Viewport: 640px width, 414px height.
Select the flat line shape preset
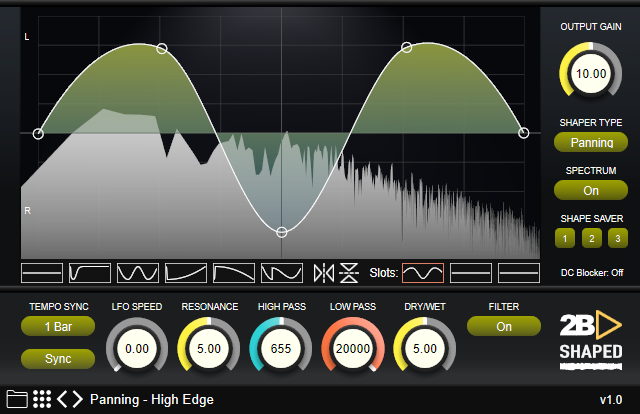pyautogui.click(x=42, y=273)
